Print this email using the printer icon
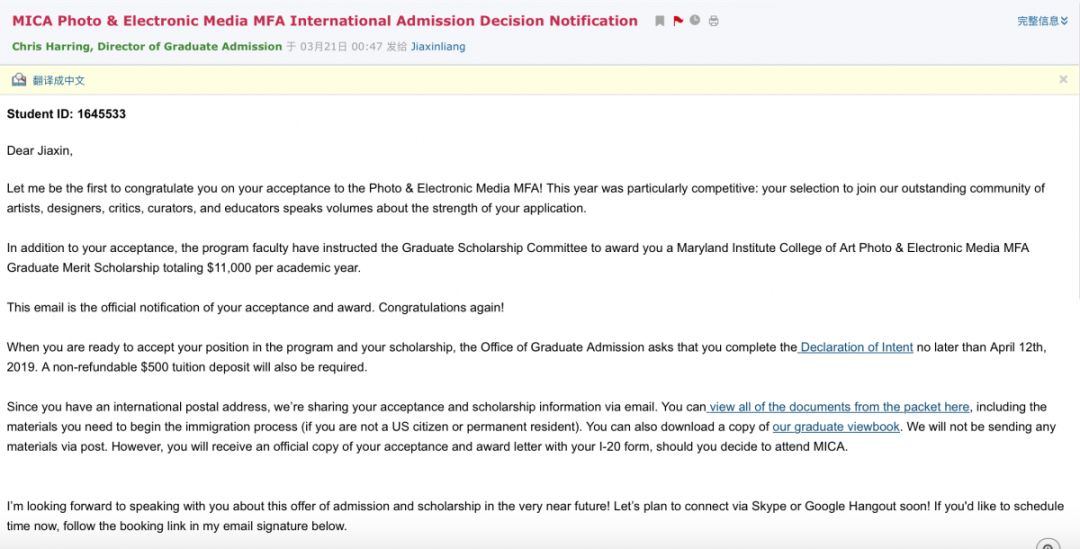Screen dimensions: 1080x549 (713, 21)
